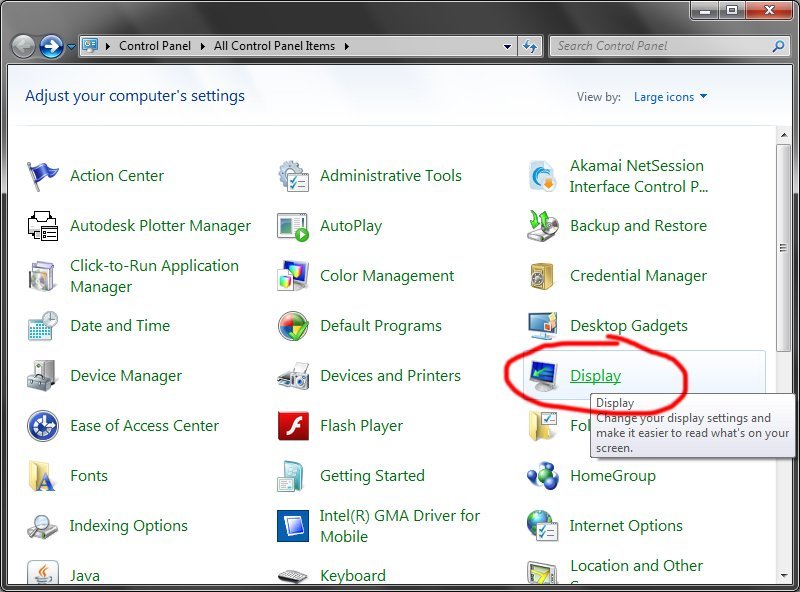Click the vertical scrollbar thumb
Viewport: 800px width, 592px height.
click(x=784, y=248)
